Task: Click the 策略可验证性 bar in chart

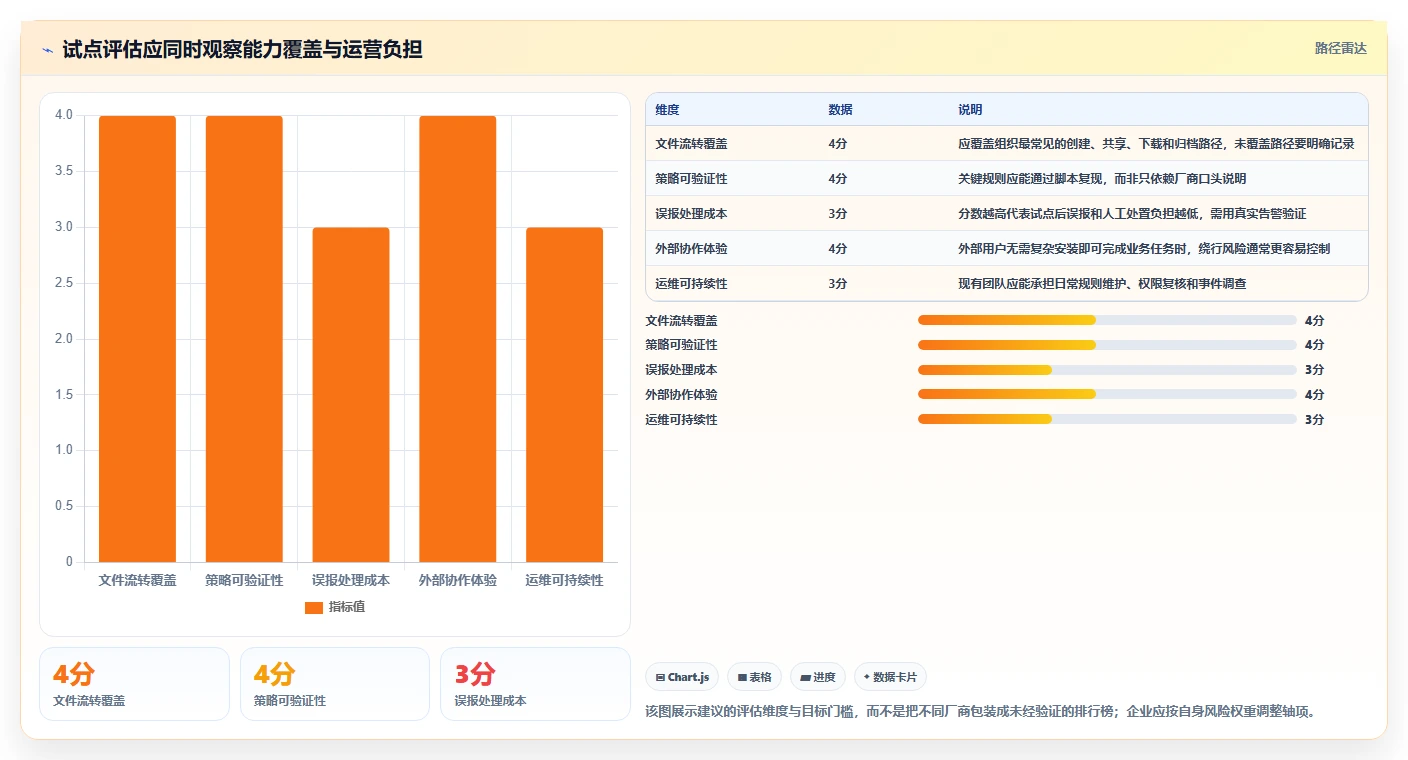Action: click(x=244, y=339)
